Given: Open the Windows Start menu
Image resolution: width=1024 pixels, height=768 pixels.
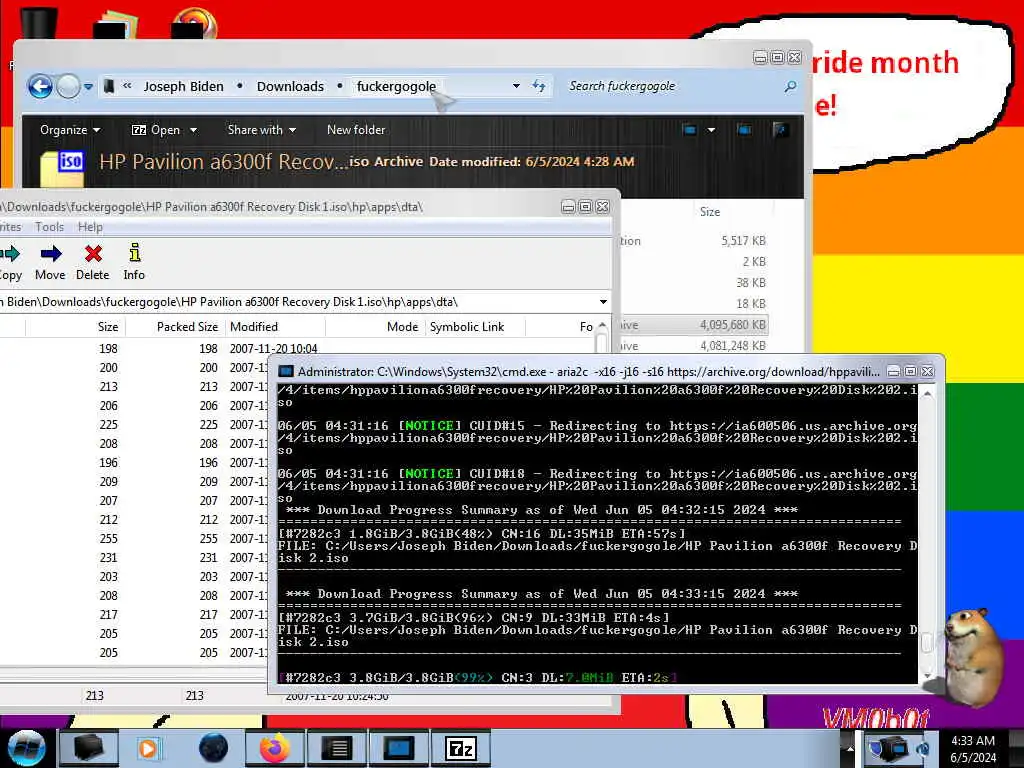Looking at the screenshot, I should coord(26,748).
